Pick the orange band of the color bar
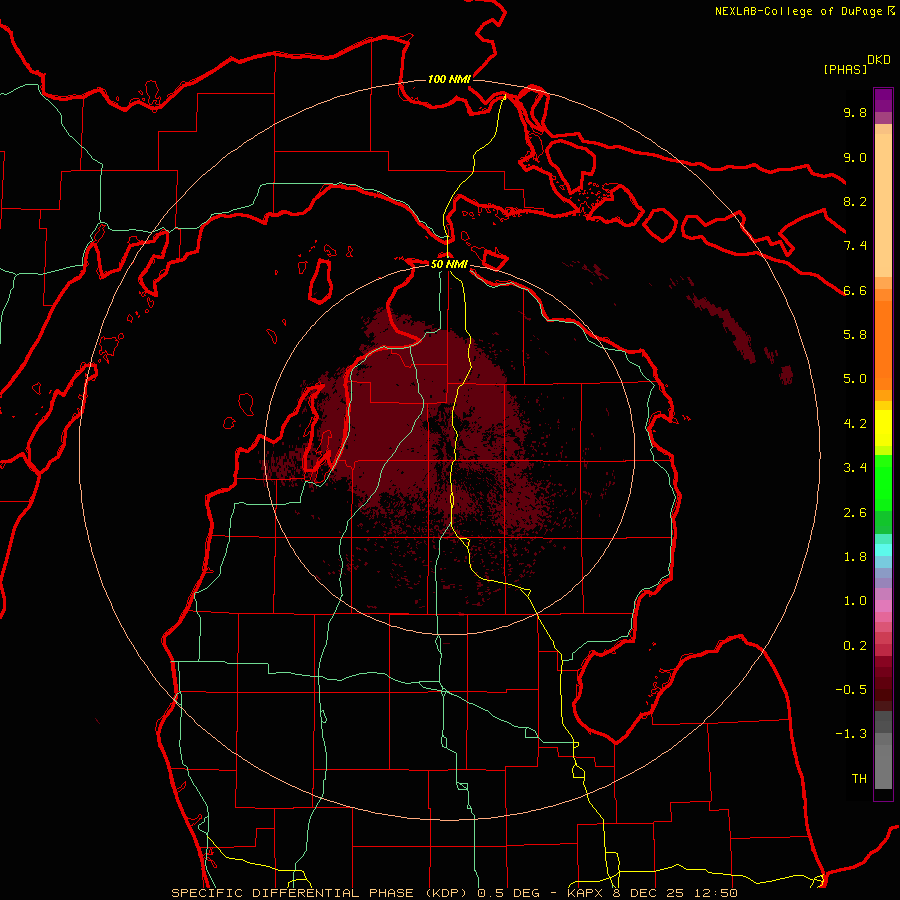Screen dimensions: 900x900 coord(883,344)
